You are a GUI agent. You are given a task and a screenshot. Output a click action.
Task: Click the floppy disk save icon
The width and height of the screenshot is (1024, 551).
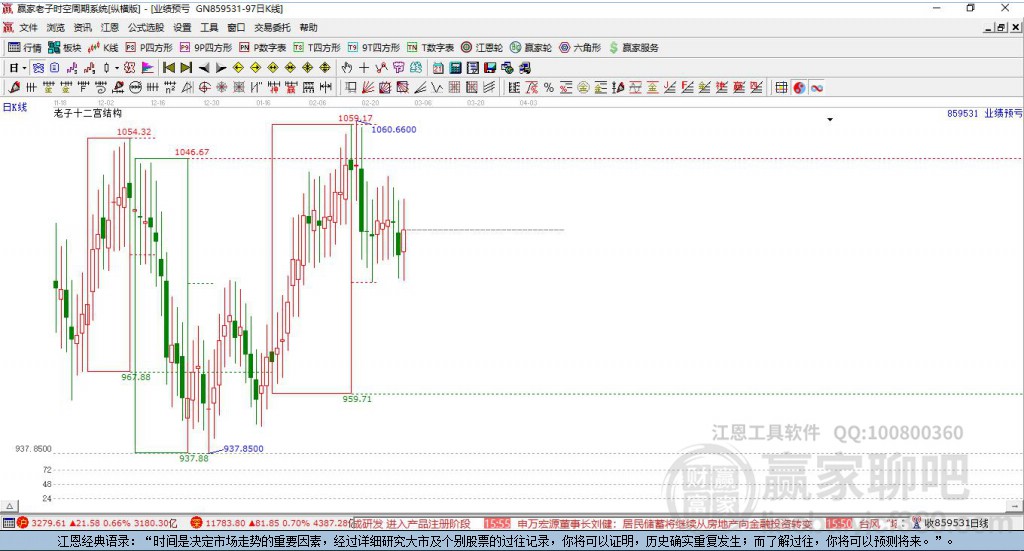[x=490, y=68]
